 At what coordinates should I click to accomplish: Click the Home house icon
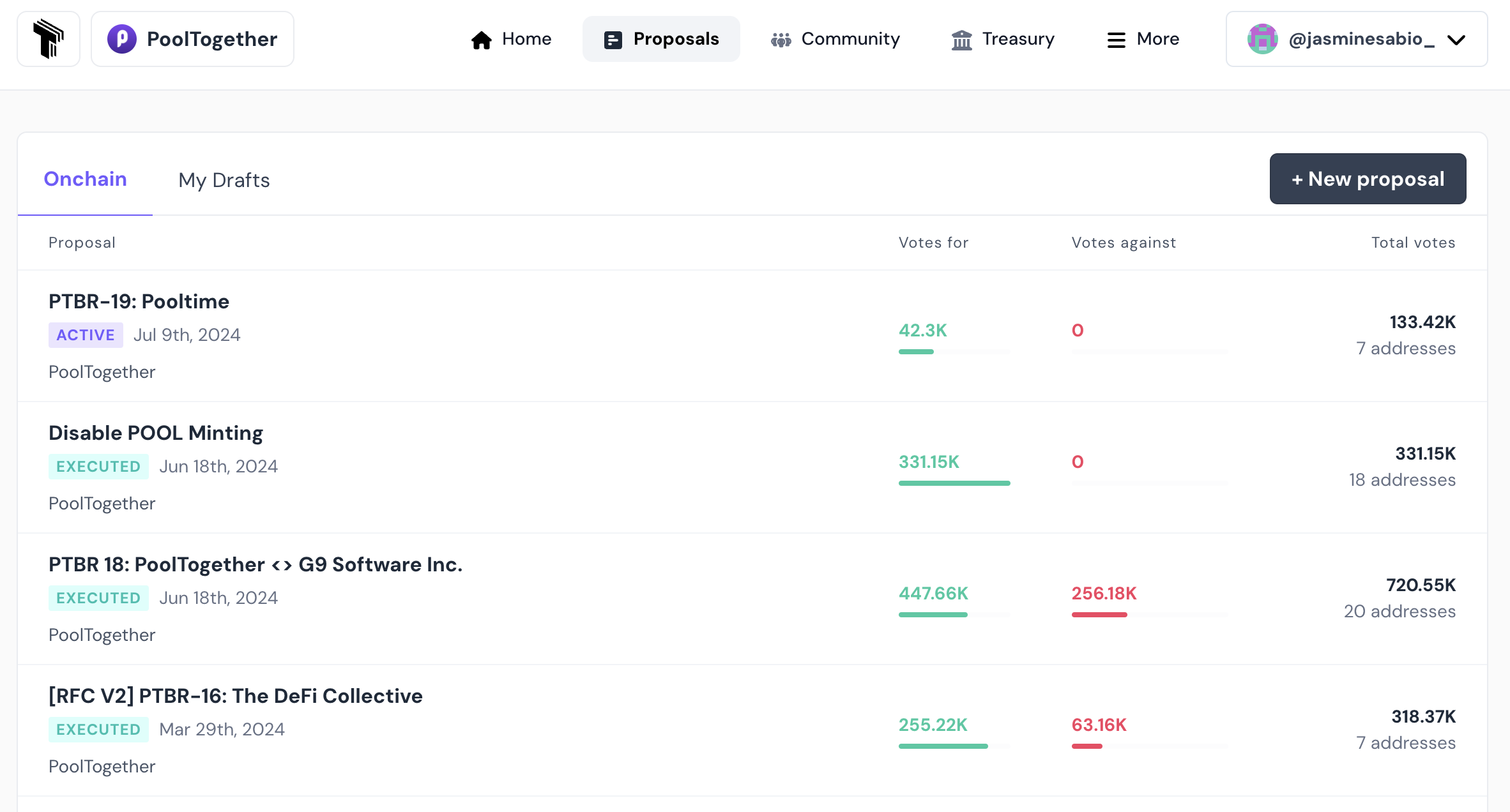[x=481, y=40]
